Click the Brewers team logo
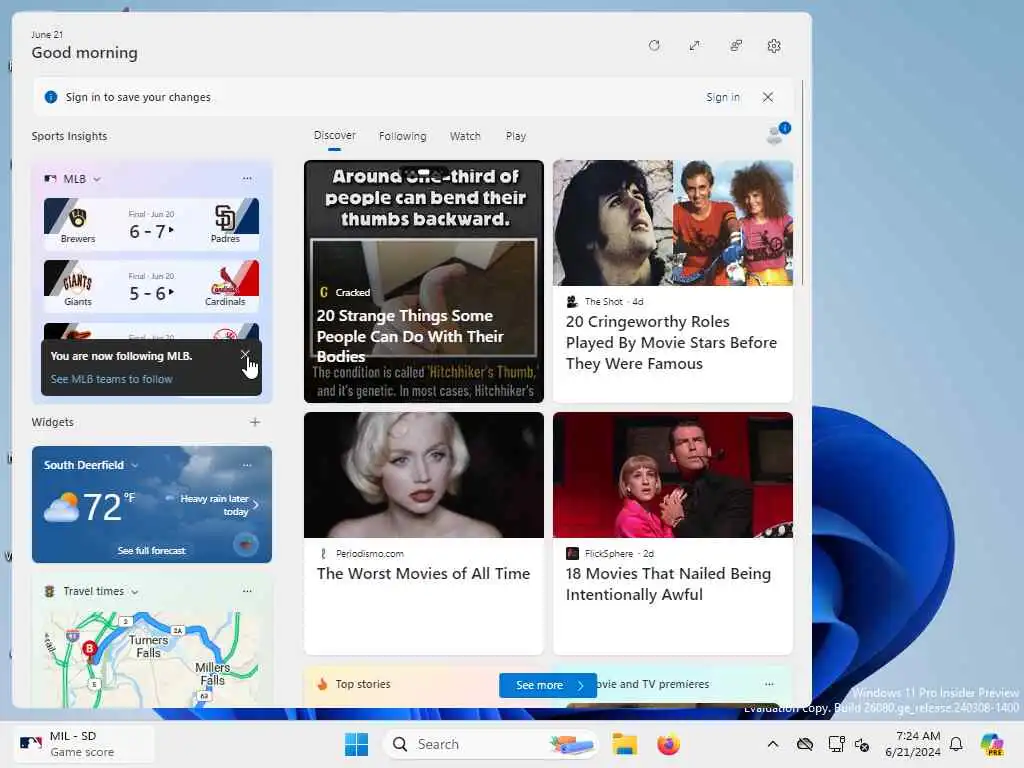This screenshot has width=1024, height=768. [x=78, y=217]
